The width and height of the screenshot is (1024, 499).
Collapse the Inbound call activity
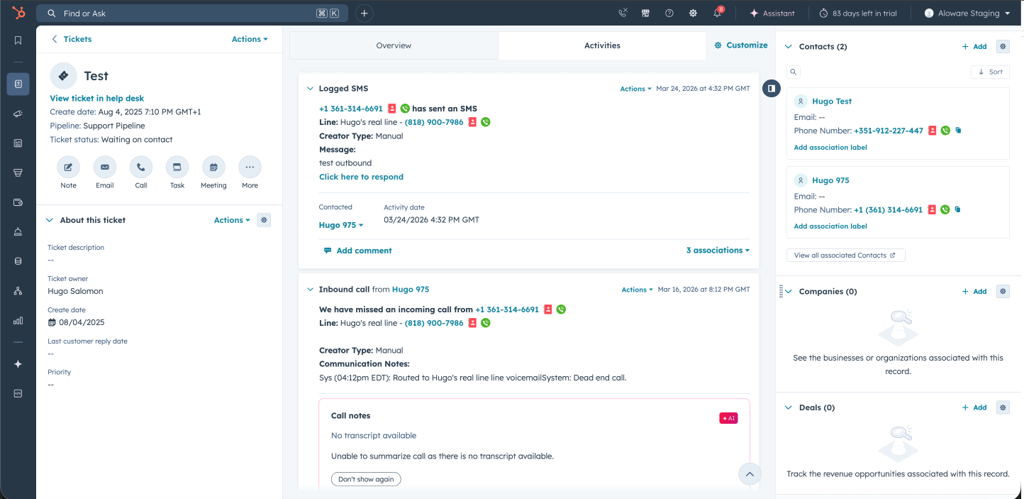pyautogui.click(x=310, y=289)
